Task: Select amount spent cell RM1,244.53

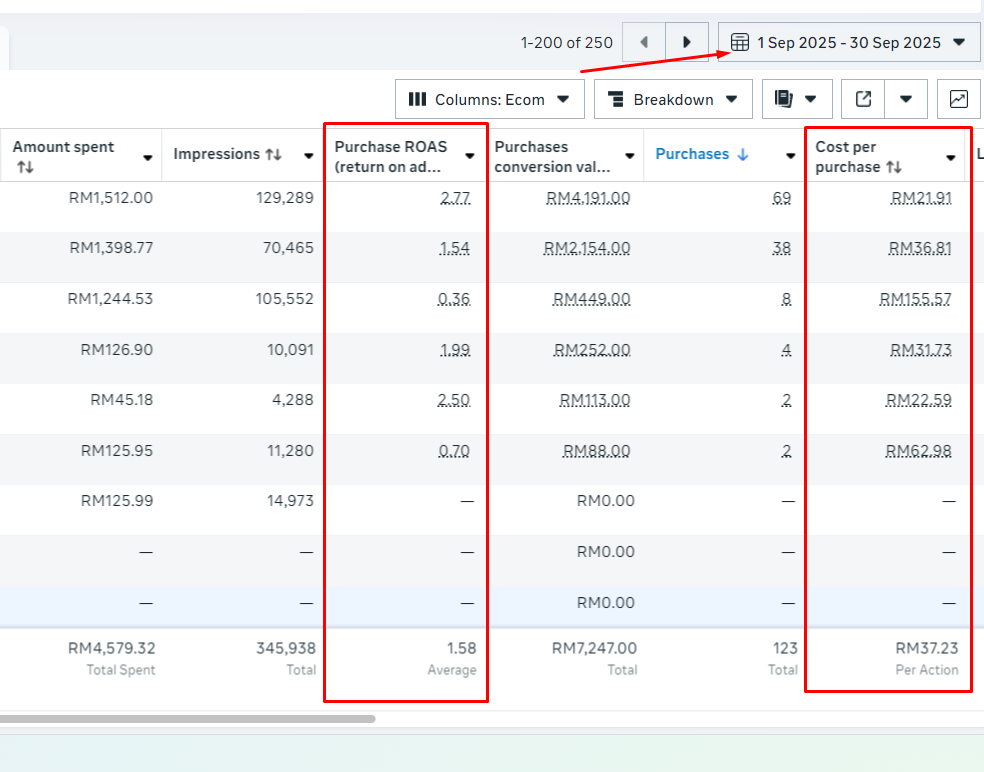Action: tap(110, 299)
